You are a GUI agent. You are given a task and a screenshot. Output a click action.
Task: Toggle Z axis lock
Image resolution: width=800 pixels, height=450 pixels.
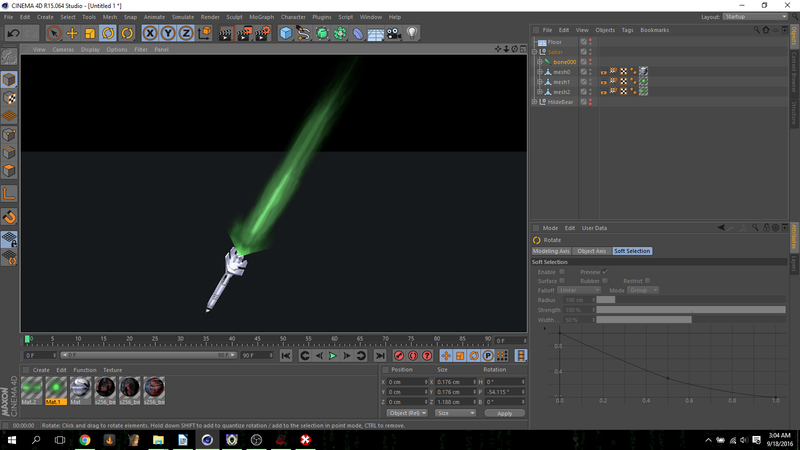[186, 34]
